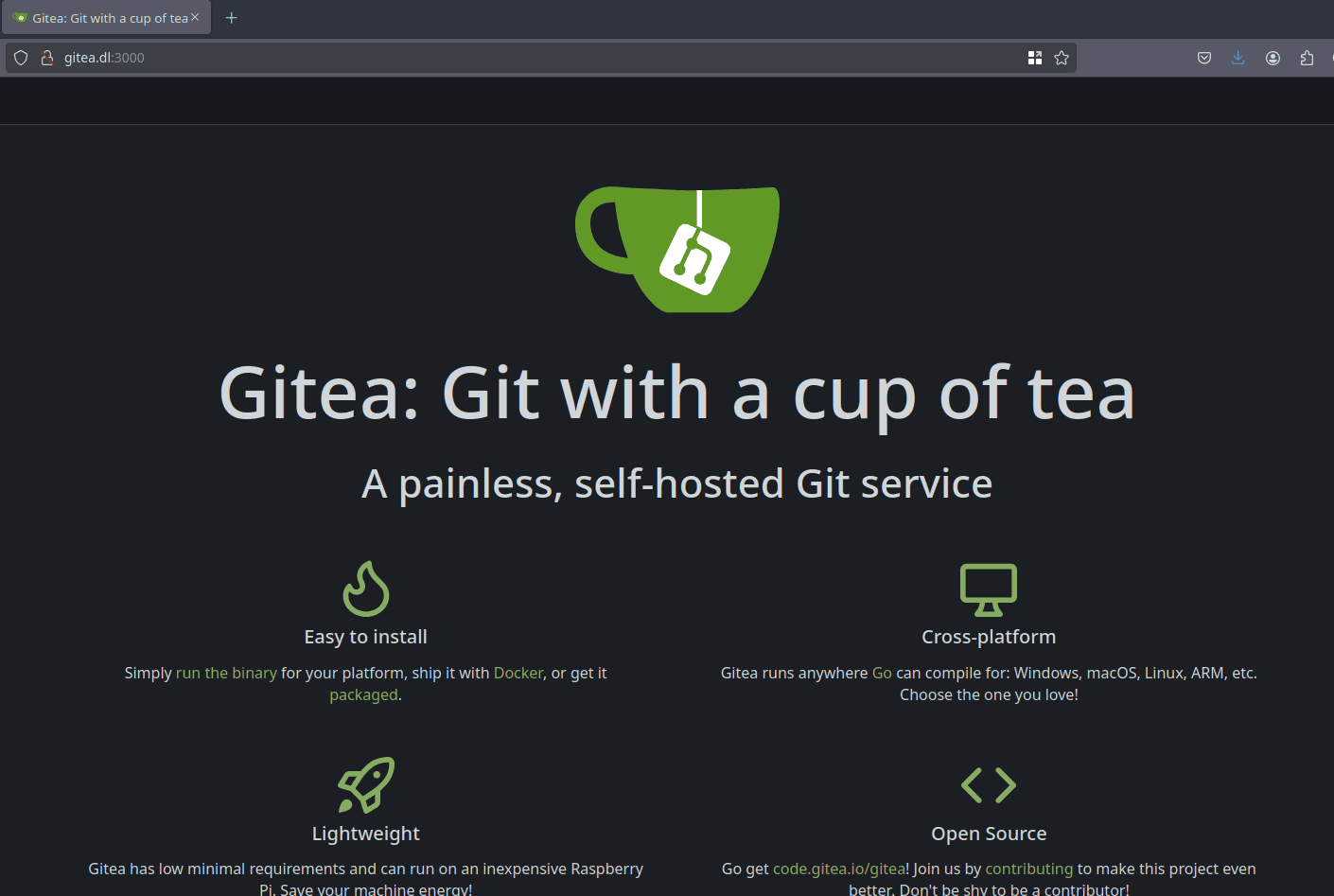The width and height of the screenshot is (1334, 896).
Task: Close the Gitea tab
Action: click(195, 18)
